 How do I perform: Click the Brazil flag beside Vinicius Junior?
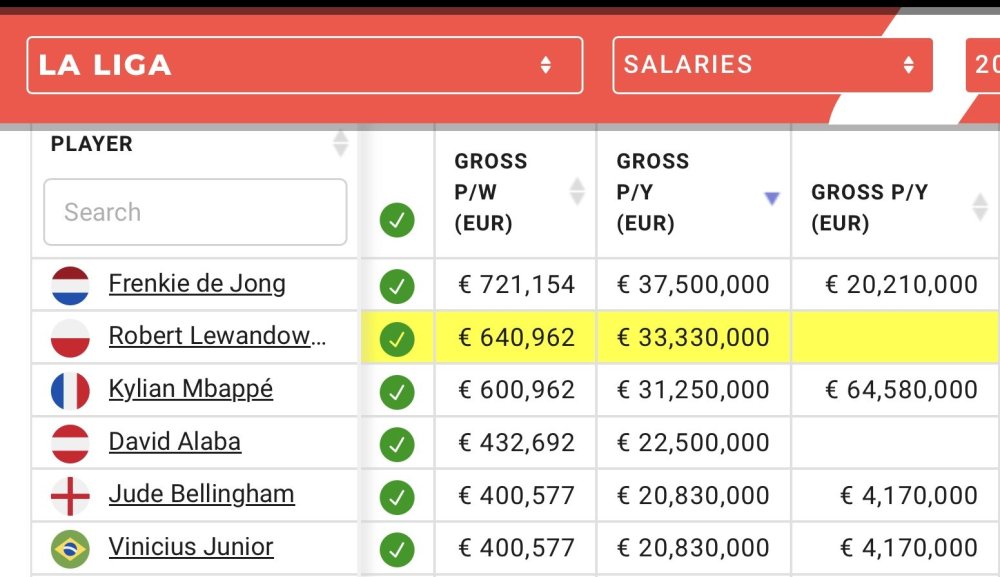pyautogui.click(x=70, y=548)
